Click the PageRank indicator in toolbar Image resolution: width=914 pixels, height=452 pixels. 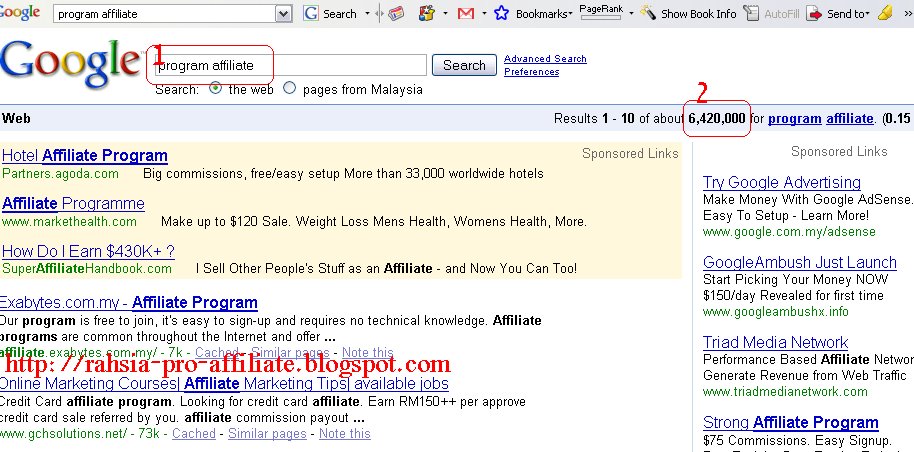tap(601, 12)
